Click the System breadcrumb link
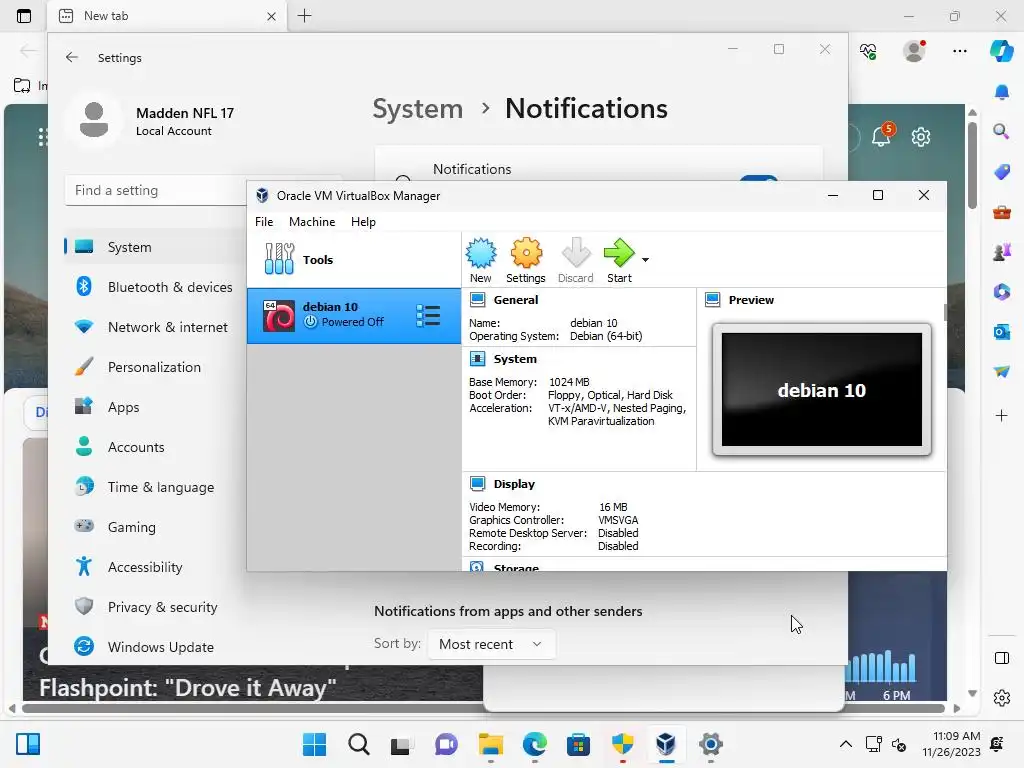1024x768 pixels. (x=417, y=108)
